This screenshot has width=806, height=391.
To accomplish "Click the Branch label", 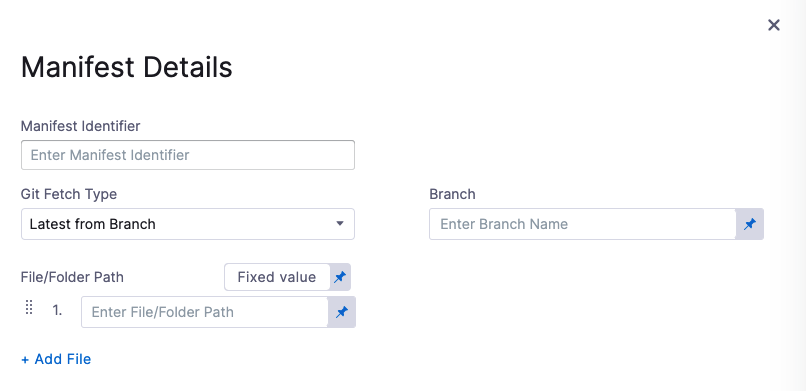I will 452,194.
